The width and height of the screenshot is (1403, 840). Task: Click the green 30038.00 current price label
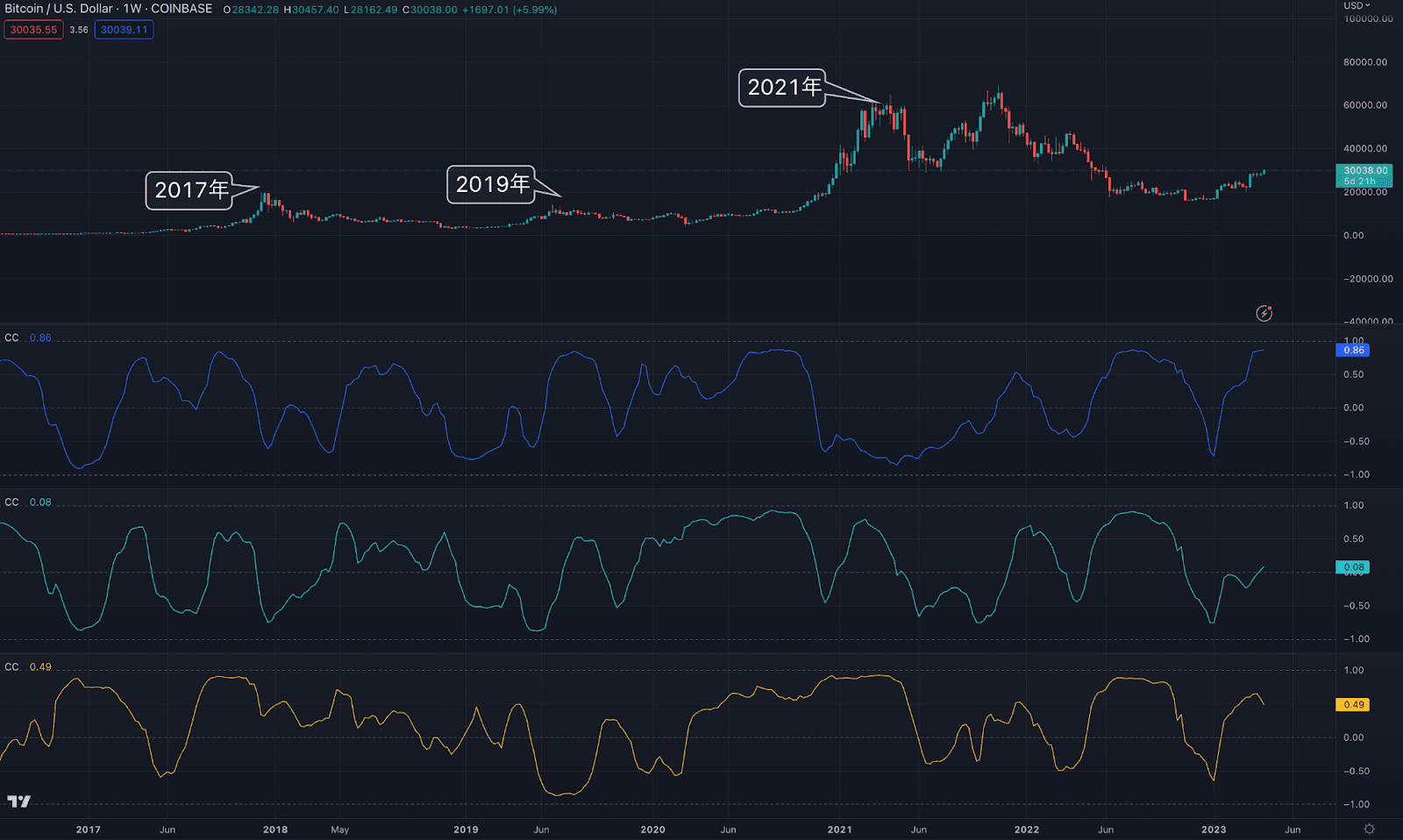[x=1364, y=175]
